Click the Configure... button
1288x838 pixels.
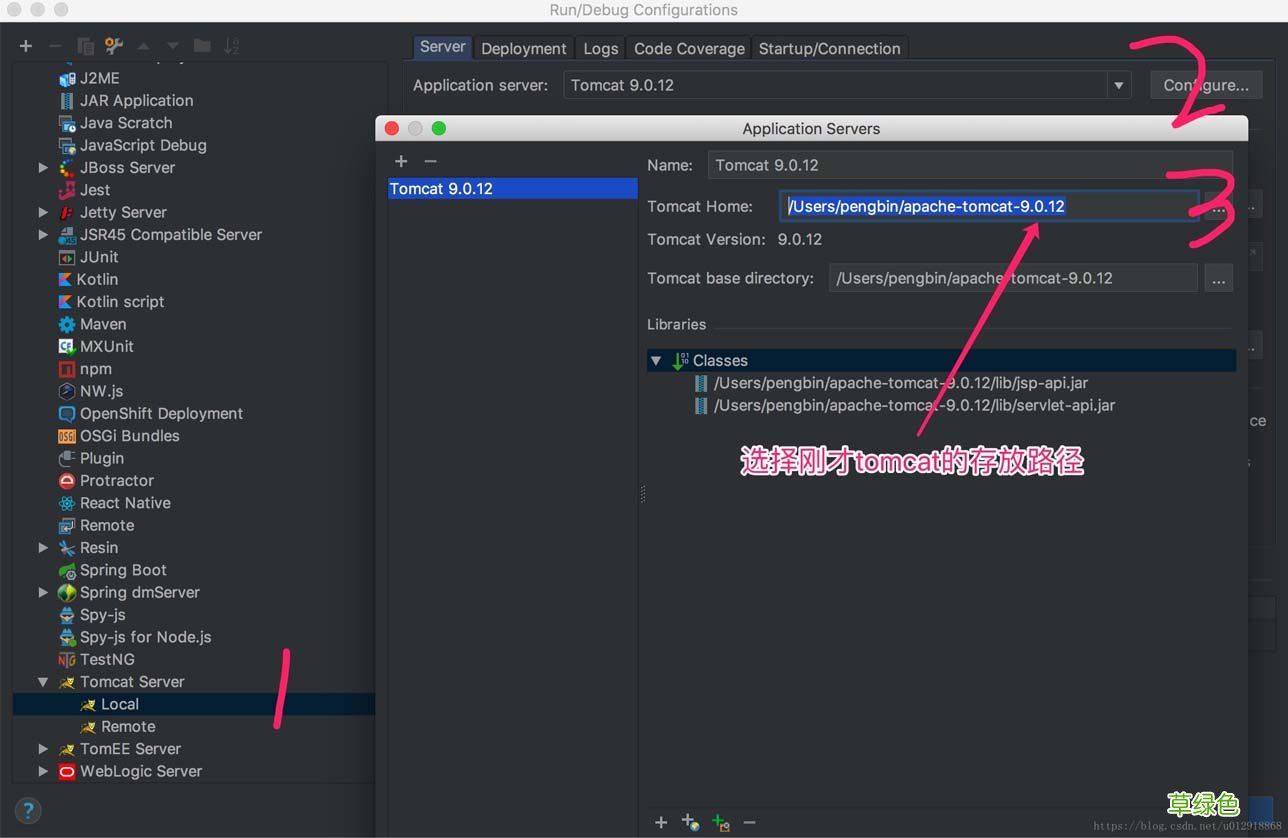(x=1206, y=86)
